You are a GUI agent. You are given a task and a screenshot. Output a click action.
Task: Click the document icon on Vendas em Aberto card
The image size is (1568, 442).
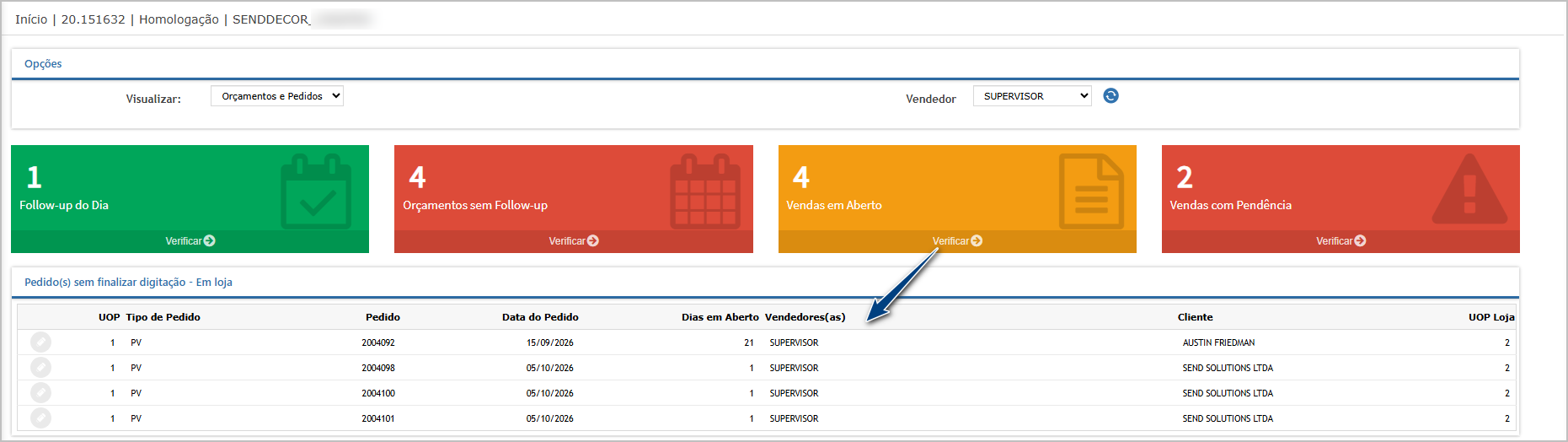pyautogui.click(x=1091, y=191)
